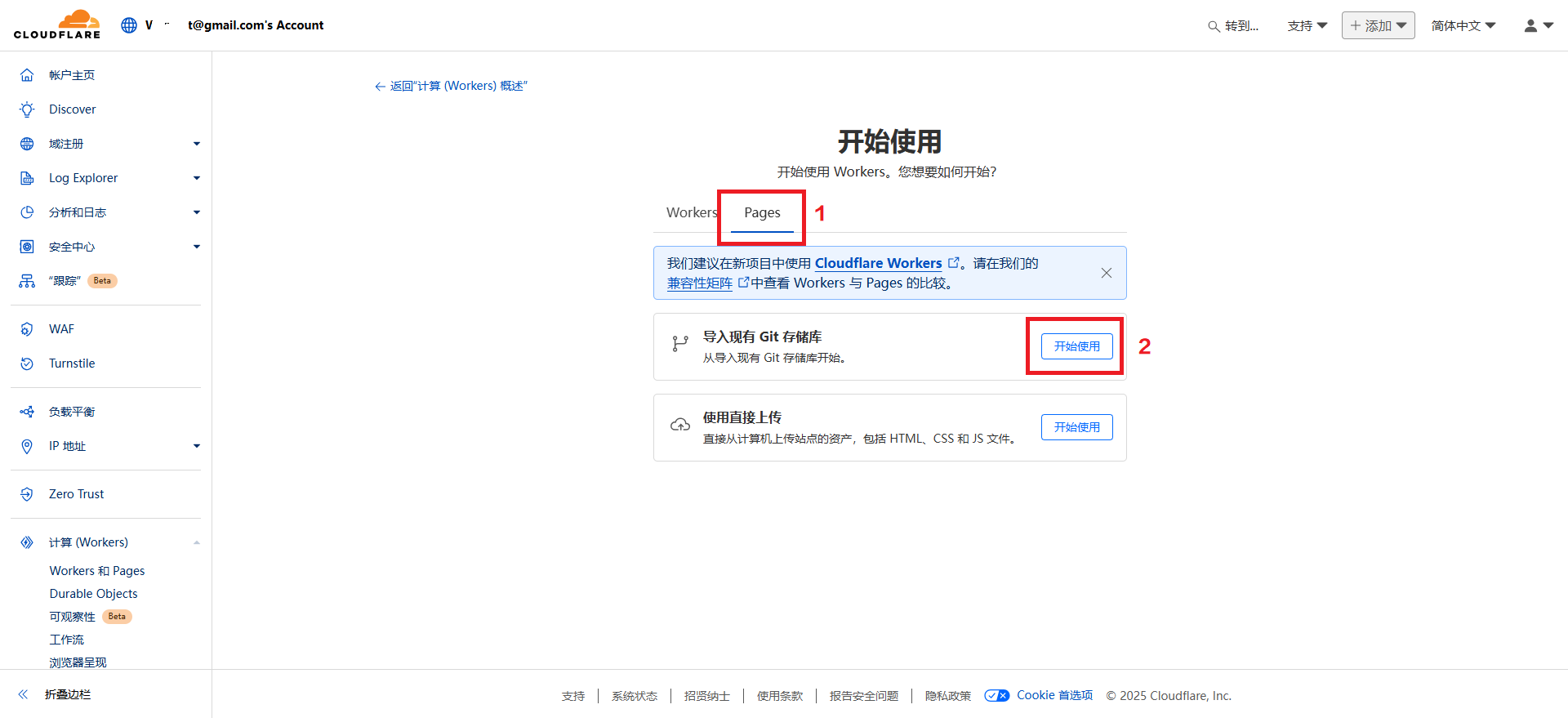Click the Zero Trust icon
This screenshot has width=1568, height=718.
pyautogui.click(x=27, y=494)
